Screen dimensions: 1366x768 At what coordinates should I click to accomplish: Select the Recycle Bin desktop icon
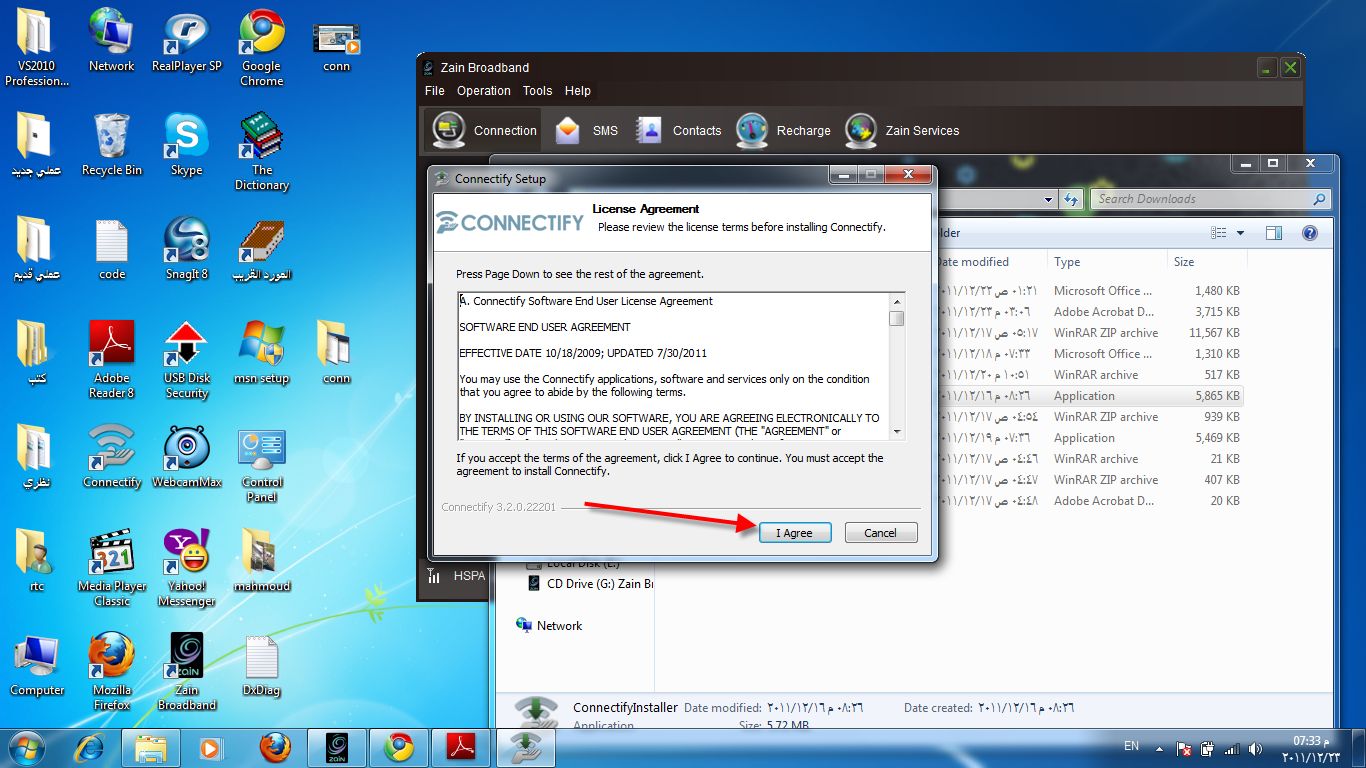112,145
